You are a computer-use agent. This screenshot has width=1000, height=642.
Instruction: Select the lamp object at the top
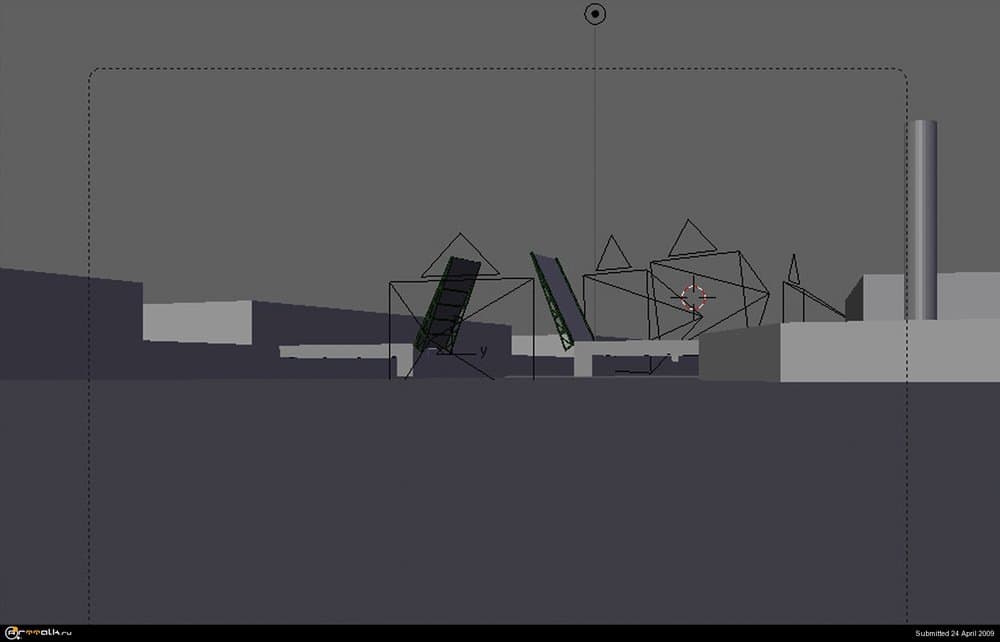(x=595, y=14)
